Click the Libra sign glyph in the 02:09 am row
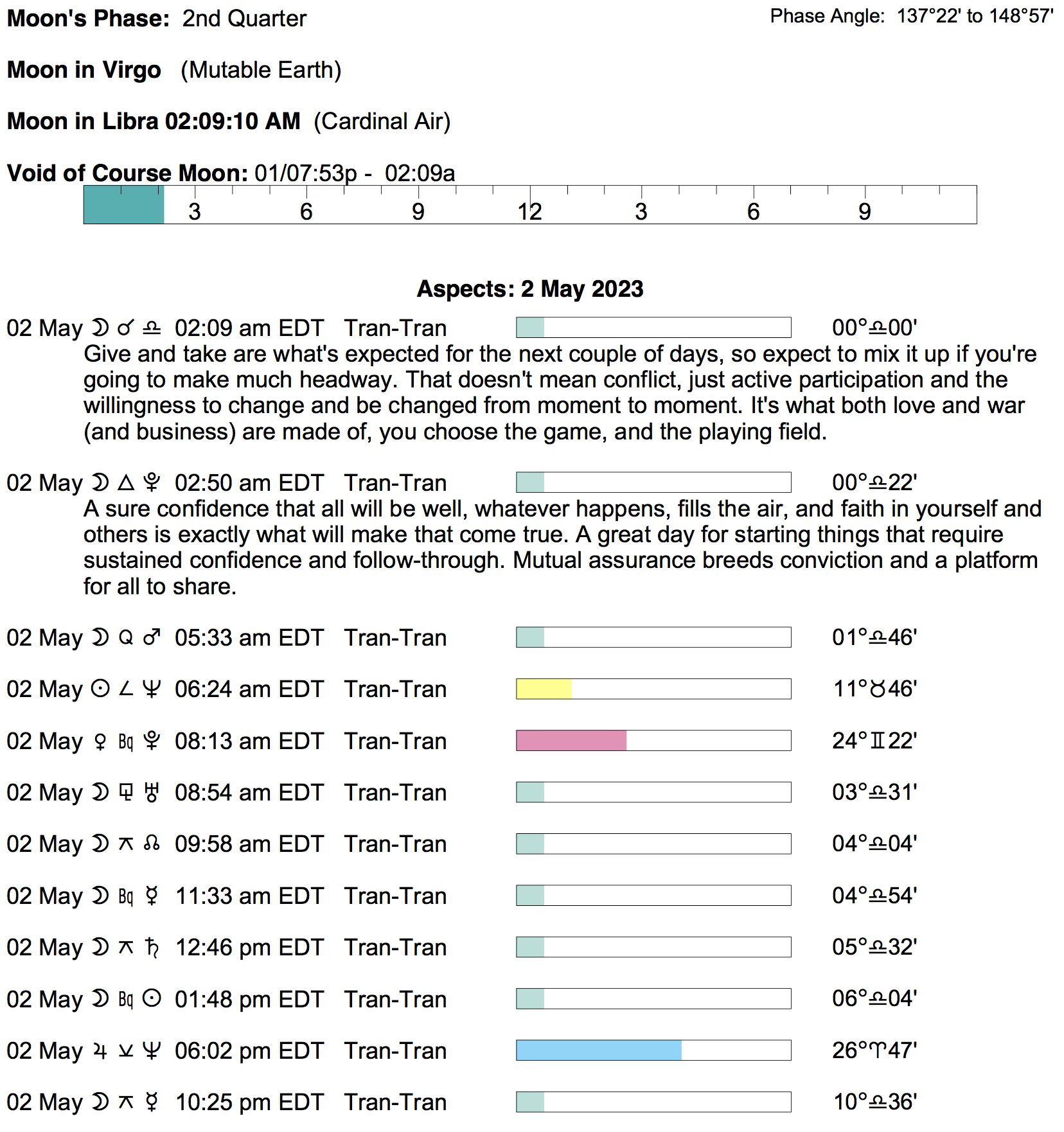The image size is (1064, 1132). (x=152, y=328)
